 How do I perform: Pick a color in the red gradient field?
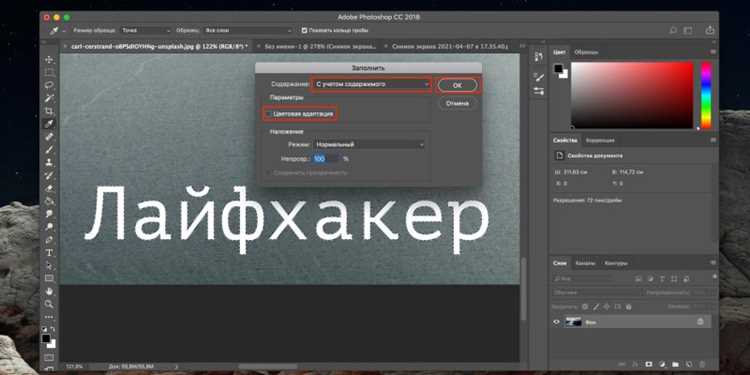click(632, 95)
